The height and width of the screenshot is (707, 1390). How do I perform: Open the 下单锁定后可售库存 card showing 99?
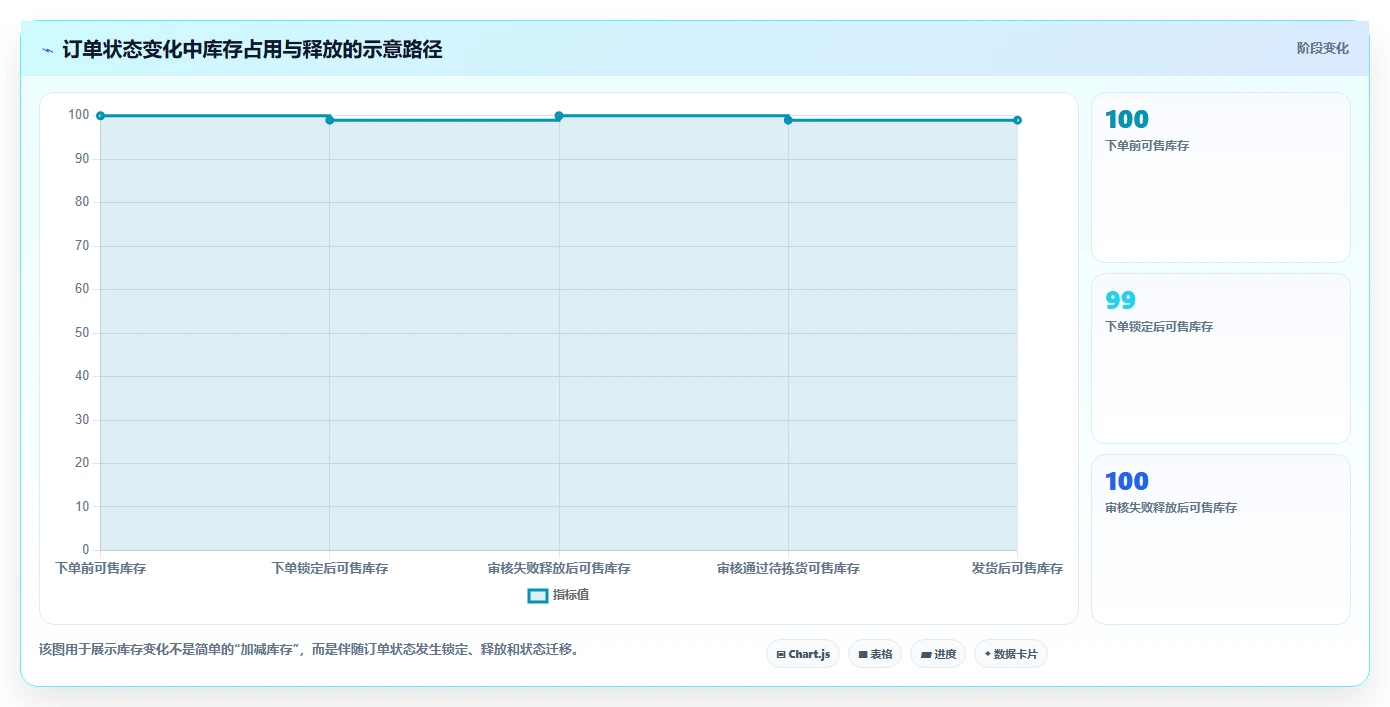[1220, 358]
